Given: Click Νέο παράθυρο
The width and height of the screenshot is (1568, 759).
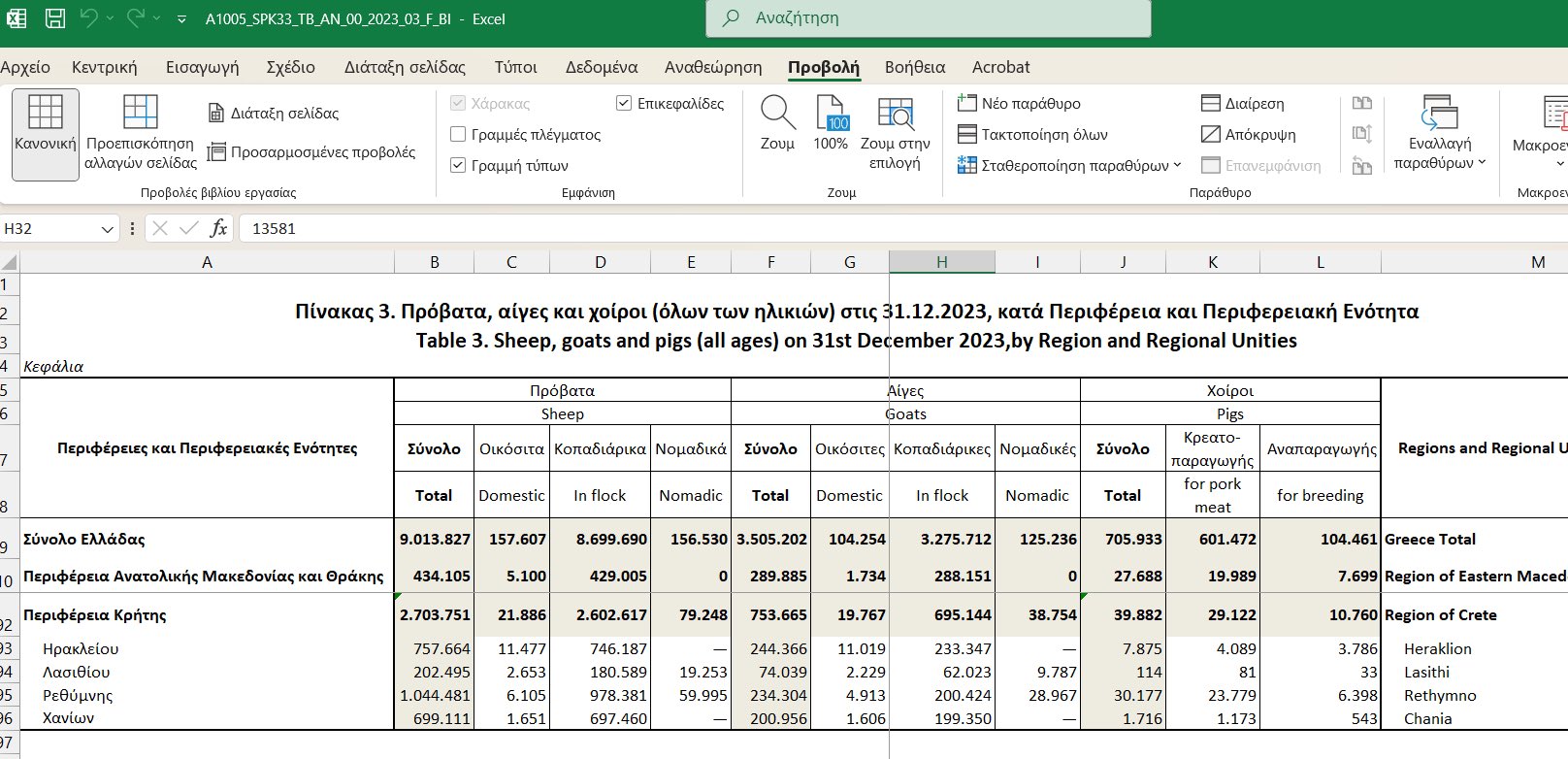Looking at the screenshot, I should pos(1019,103).
